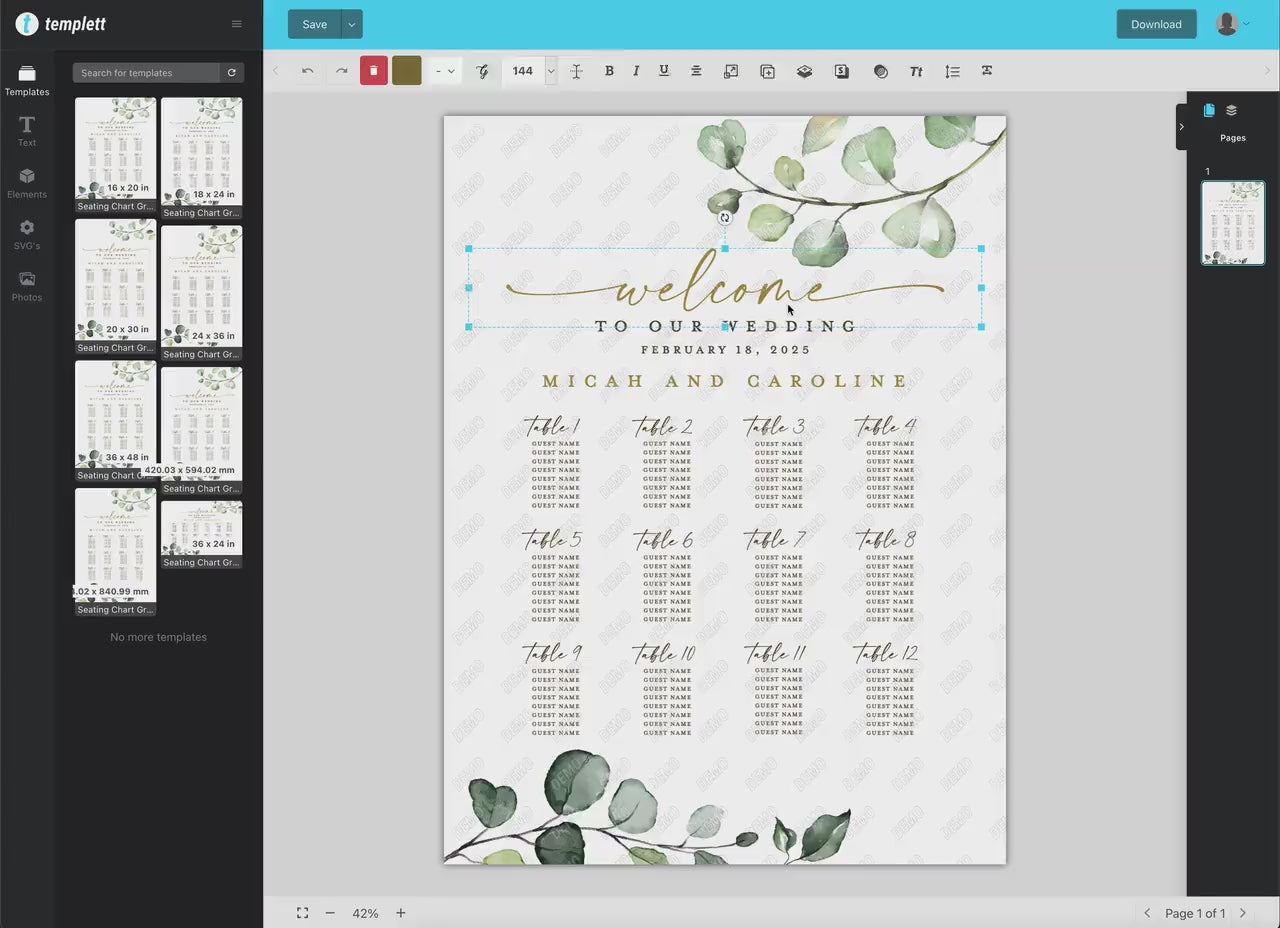Viewport: 1280px width, 928px height.
Task: Toggle italic formatting
Action: (636, 71)
